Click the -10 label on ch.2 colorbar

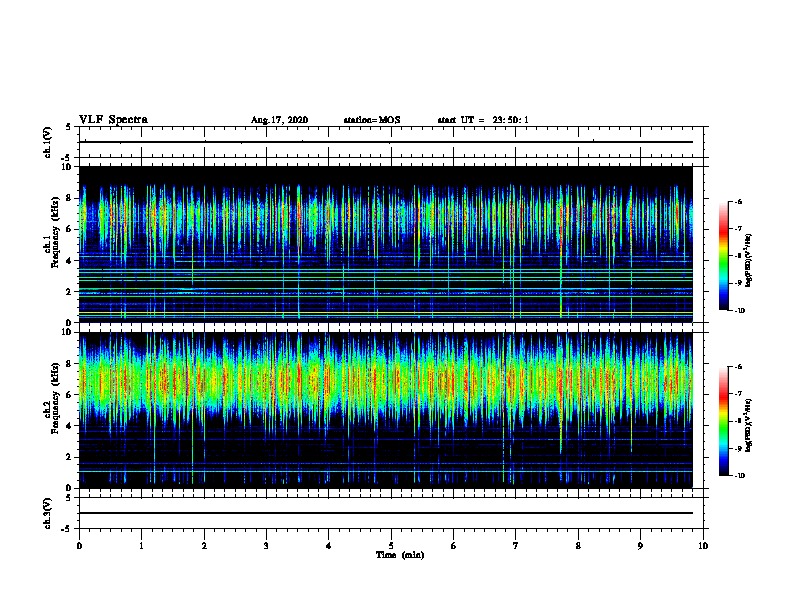[x=739, y=476]
